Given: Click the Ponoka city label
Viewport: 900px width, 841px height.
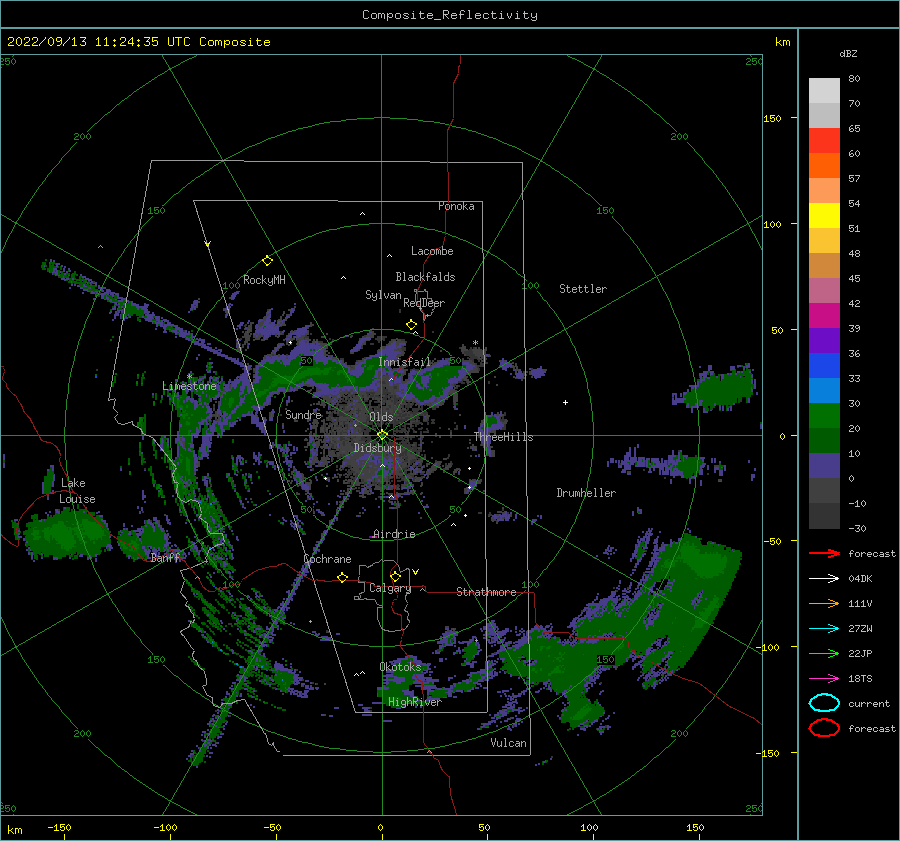Looking at the screenshot, I should click(456, 206).
